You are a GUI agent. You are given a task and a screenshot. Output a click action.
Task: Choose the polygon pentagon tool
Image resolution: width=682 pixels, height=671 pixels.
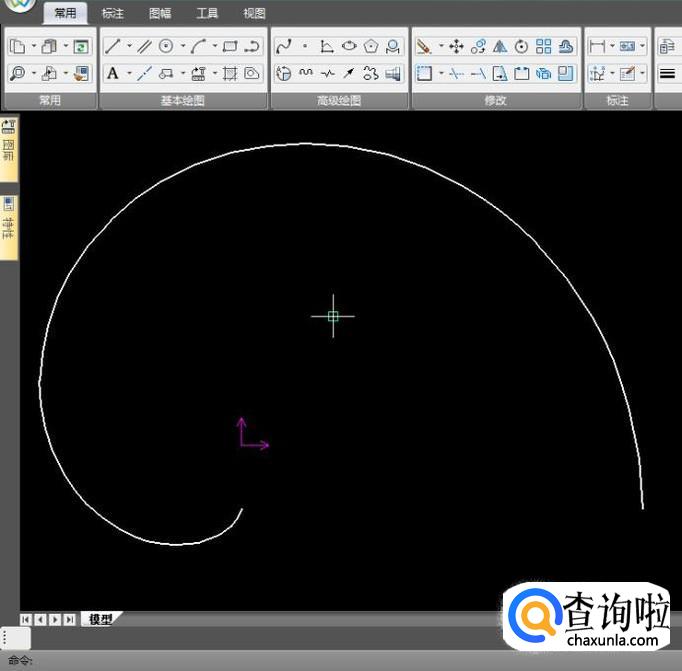tap(371, 46)
